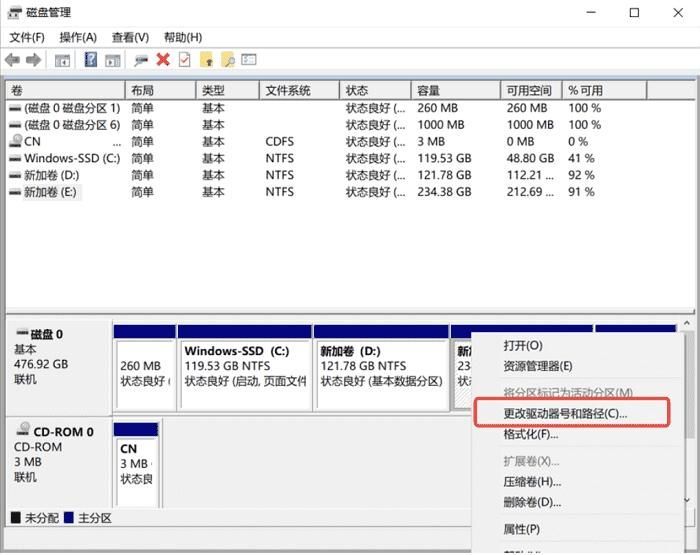Click the yellow folder create toolbar icon

[x=206, y=59]
